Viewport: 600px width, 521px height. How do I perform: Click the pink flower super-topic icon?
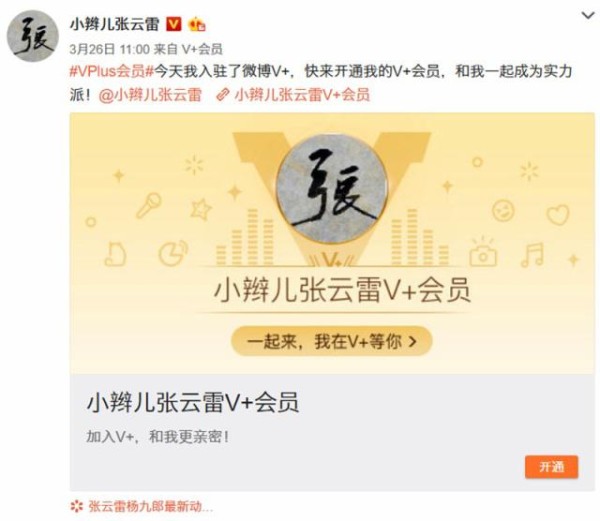[77, 506]
